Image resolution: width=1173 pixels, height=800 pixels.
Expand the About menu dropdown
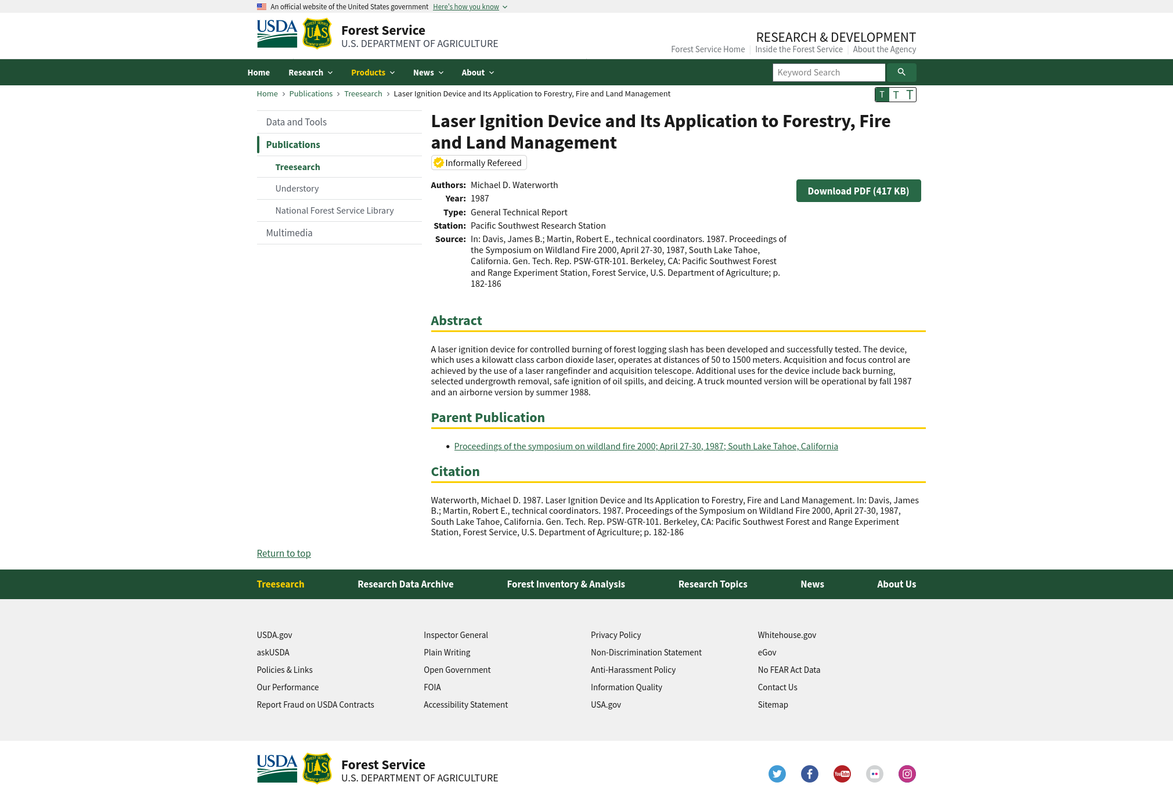[x=477, y=73]
